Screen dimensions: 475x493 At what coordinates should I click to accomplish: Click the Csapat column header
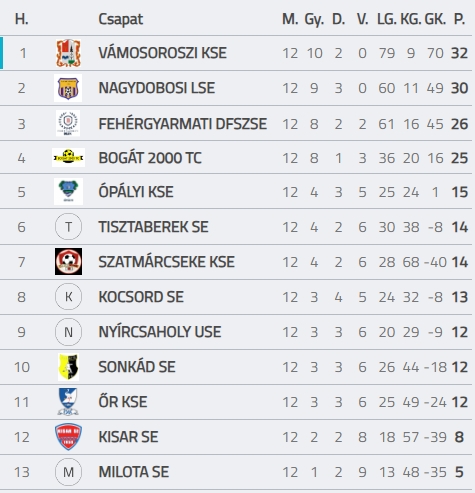121,19
